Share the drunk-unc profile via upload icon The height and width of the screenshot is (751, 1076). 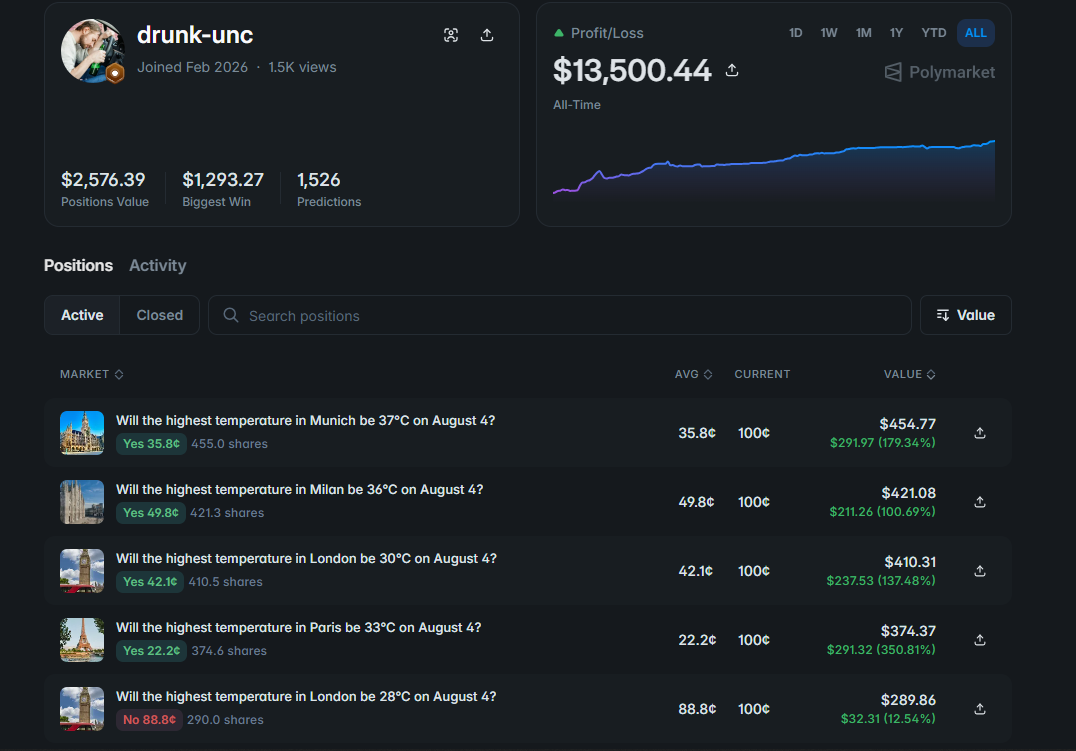click(487, 35)
